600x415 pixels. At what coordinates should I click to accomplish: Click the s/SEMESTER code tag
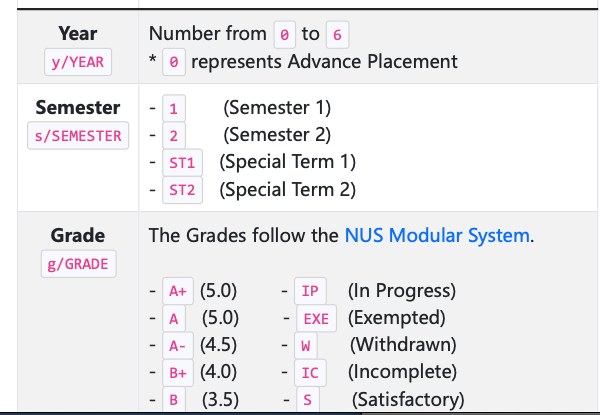(x=78, y=136)
